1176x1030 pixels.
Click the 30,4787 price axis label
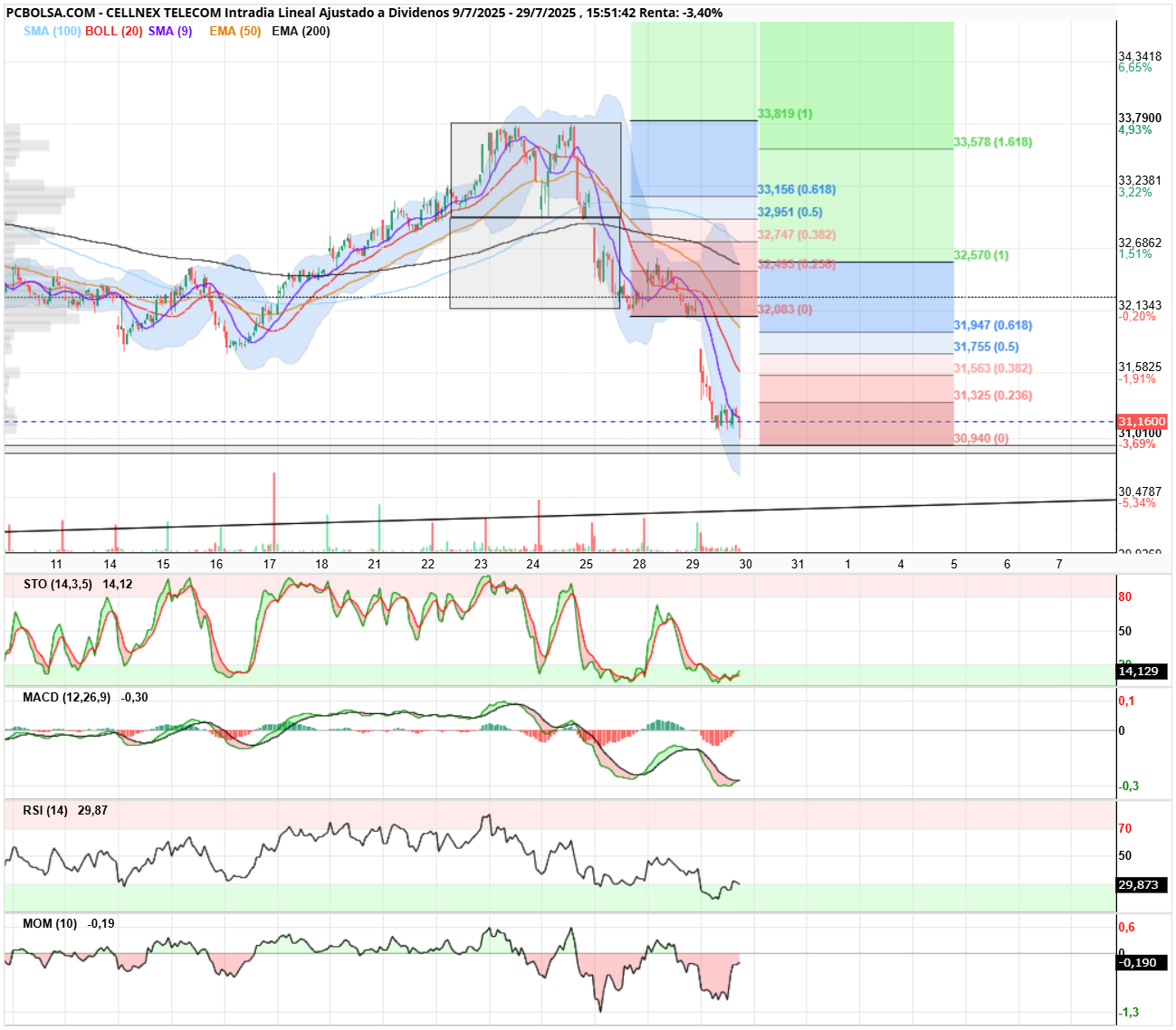[x=1140, y=492]
